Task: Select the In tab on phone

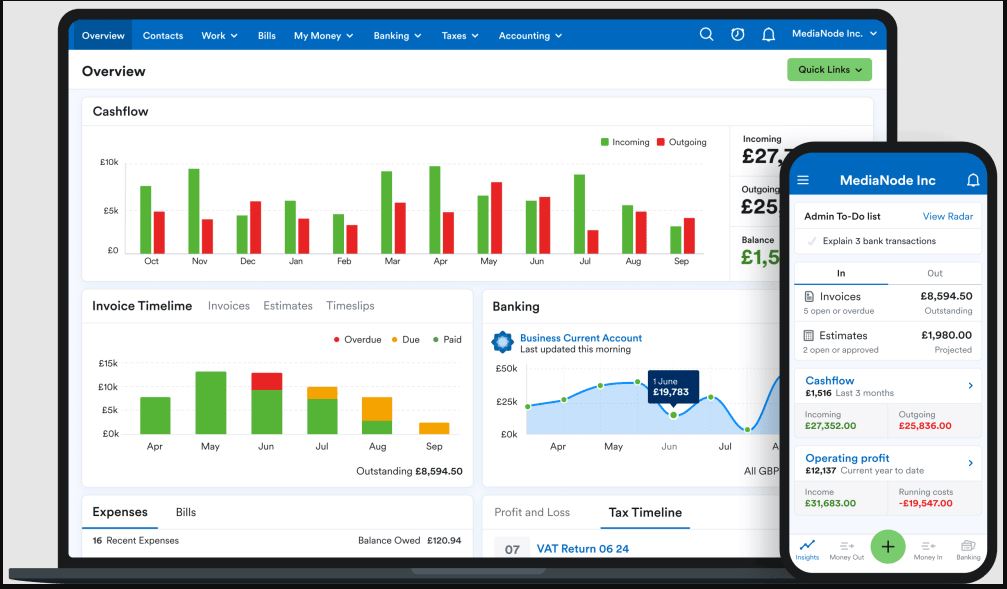Action: [x=841, y=273]
